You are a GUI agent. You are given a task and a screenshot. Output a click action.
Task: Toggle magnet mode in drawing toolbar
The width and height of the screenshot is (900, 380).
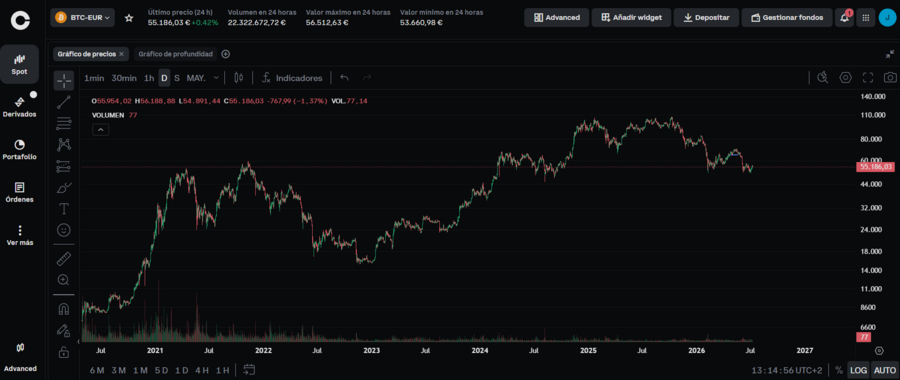[x=64, y=309]
